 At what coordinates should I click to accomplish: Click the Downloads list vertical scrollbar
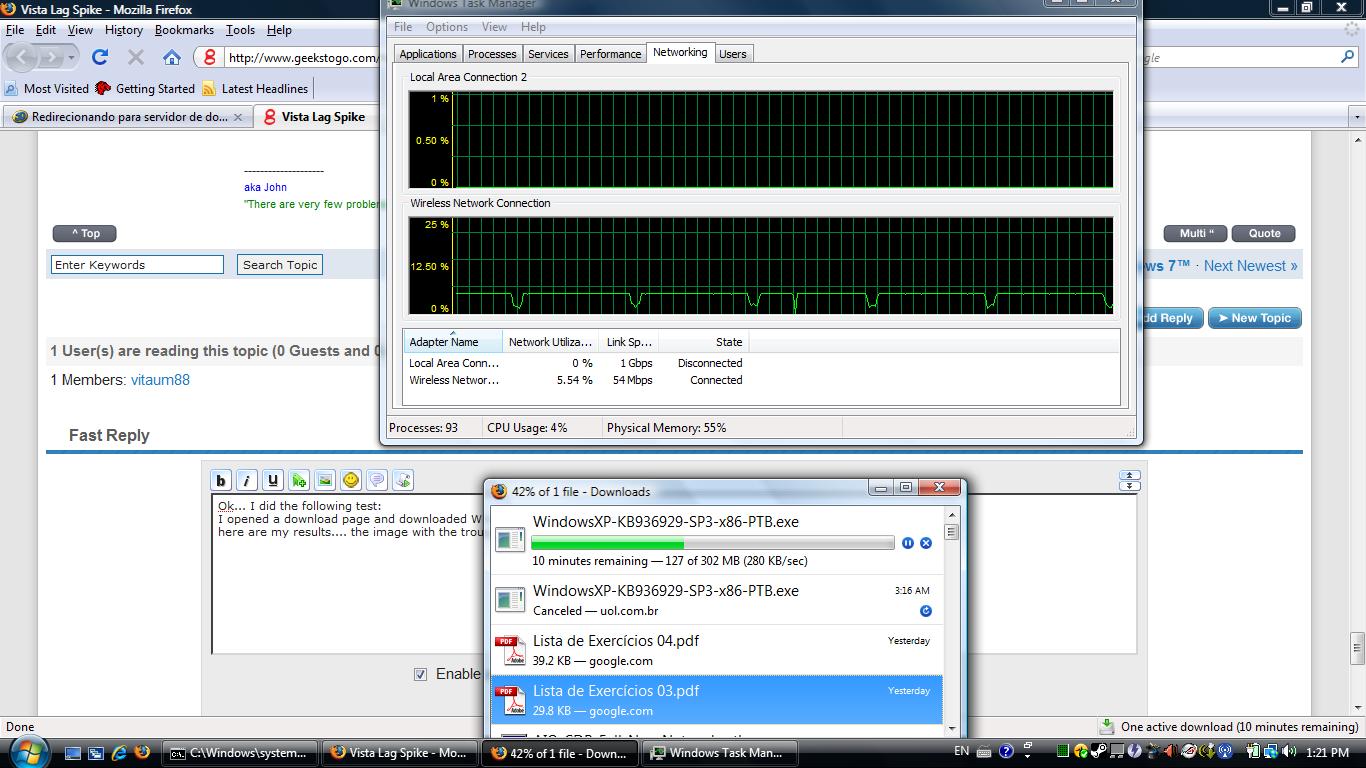952,620
